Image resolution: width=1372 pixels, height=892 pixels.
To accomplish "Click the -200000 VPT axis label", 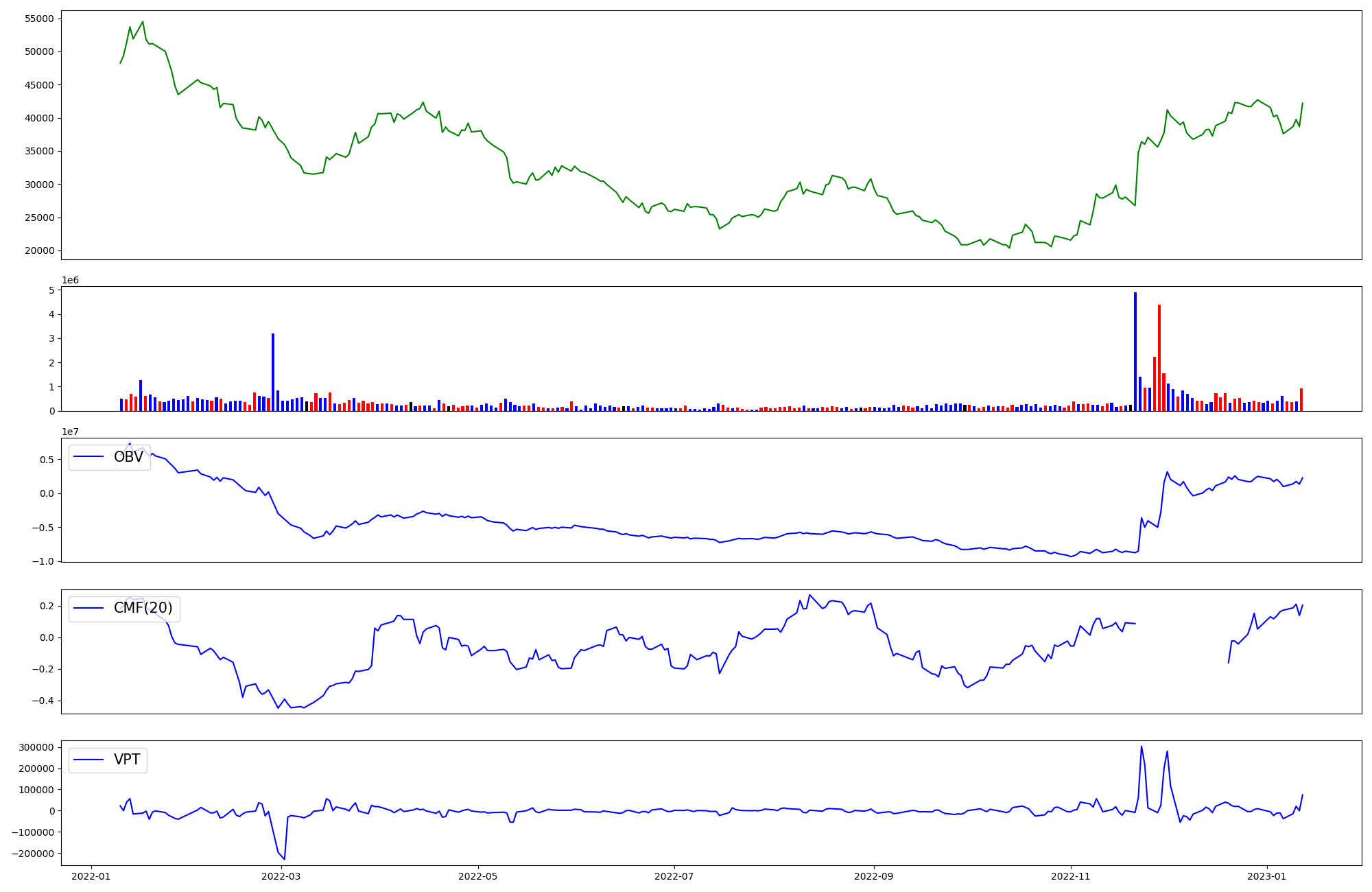I will [x=33, y=854].
